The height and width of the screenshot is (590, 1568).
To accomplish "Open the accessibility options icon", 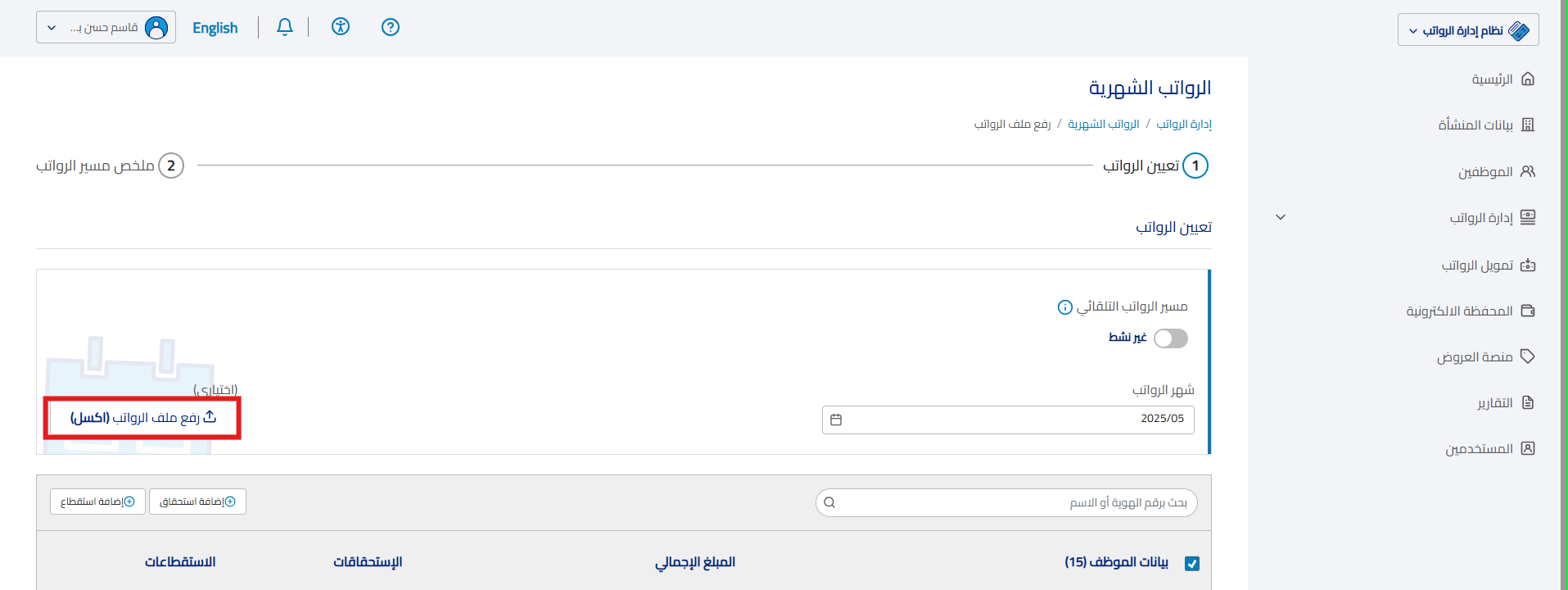I will click(341, 27).
